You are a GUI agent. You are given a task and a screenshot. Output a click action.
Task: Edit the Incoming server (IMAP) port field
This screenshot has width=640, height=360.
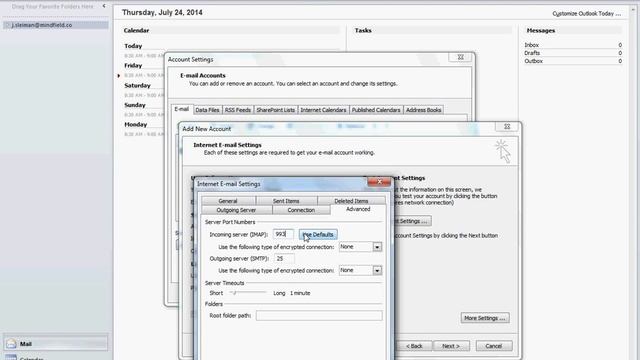click(x=283, y=234)
